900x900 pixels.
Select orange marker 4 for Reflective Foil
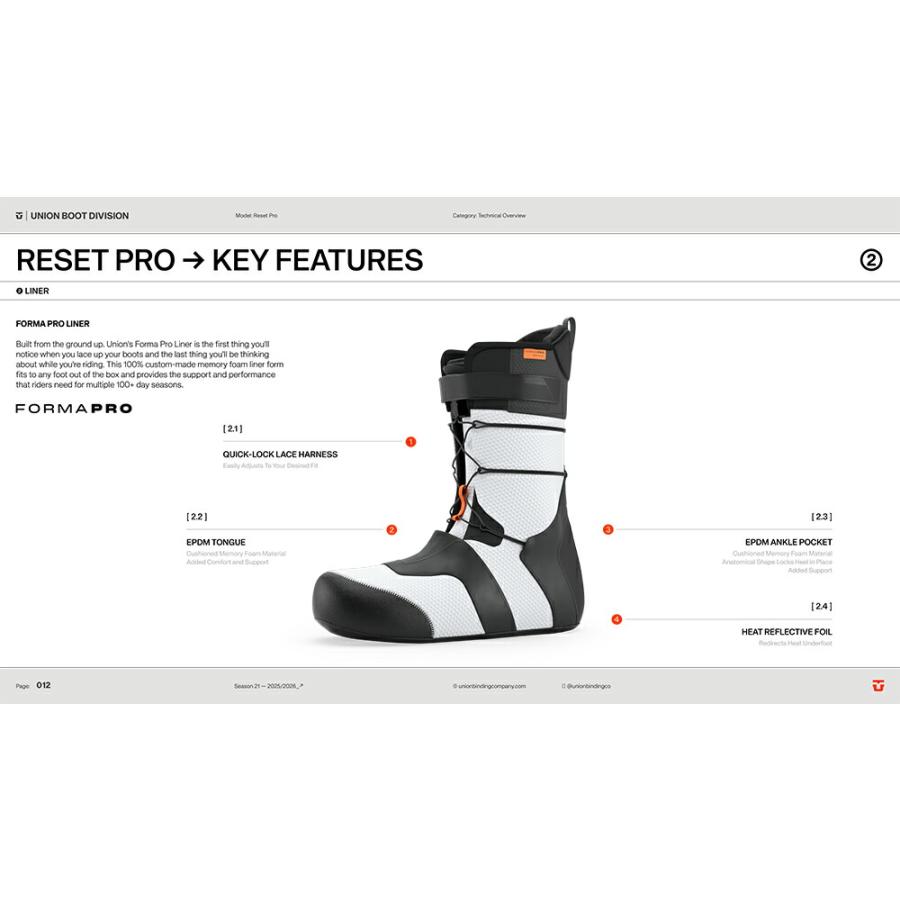pos(616,619)
